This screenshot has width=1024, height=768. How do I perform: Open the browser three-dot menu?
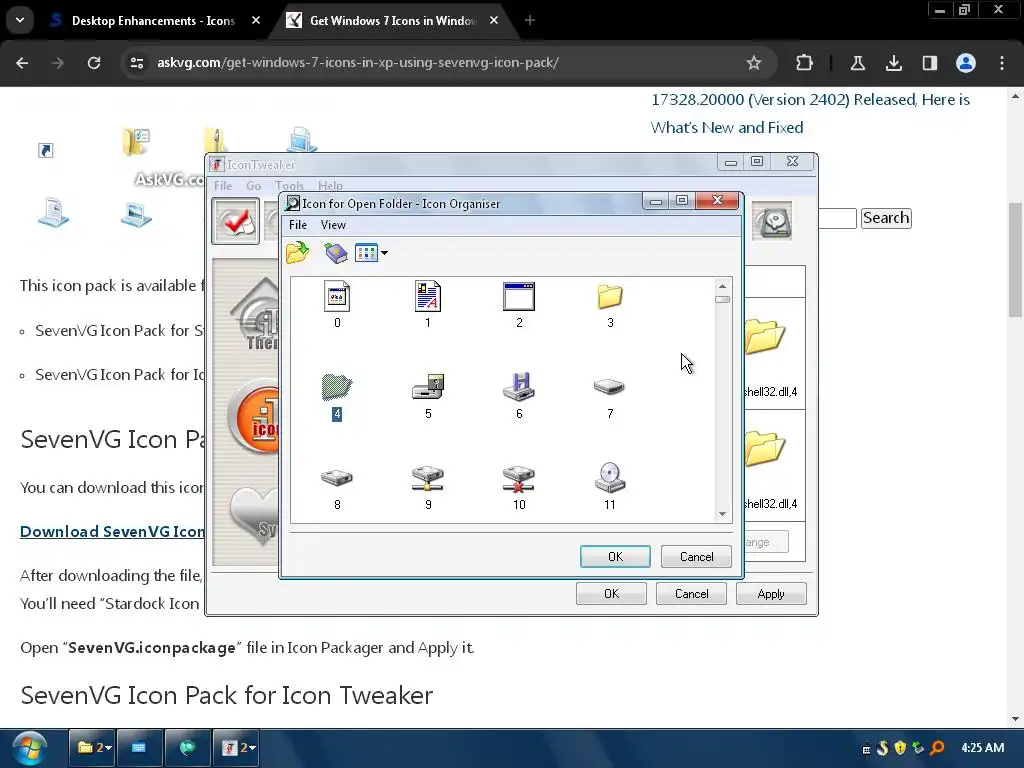pos(1002,63)
